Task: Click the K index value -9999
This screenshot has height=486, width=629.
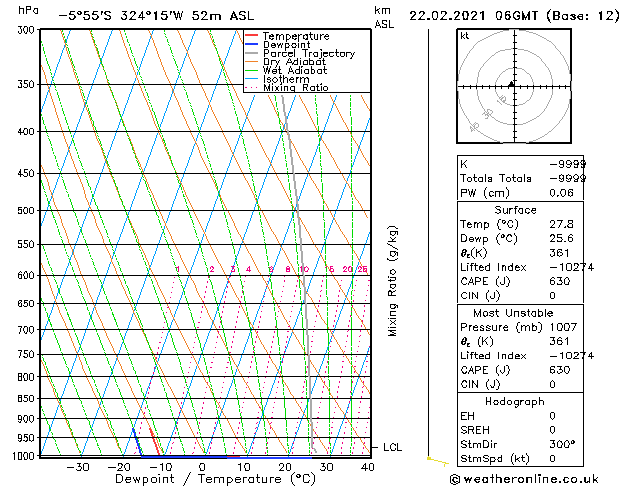Action: [x=567, y=164]
